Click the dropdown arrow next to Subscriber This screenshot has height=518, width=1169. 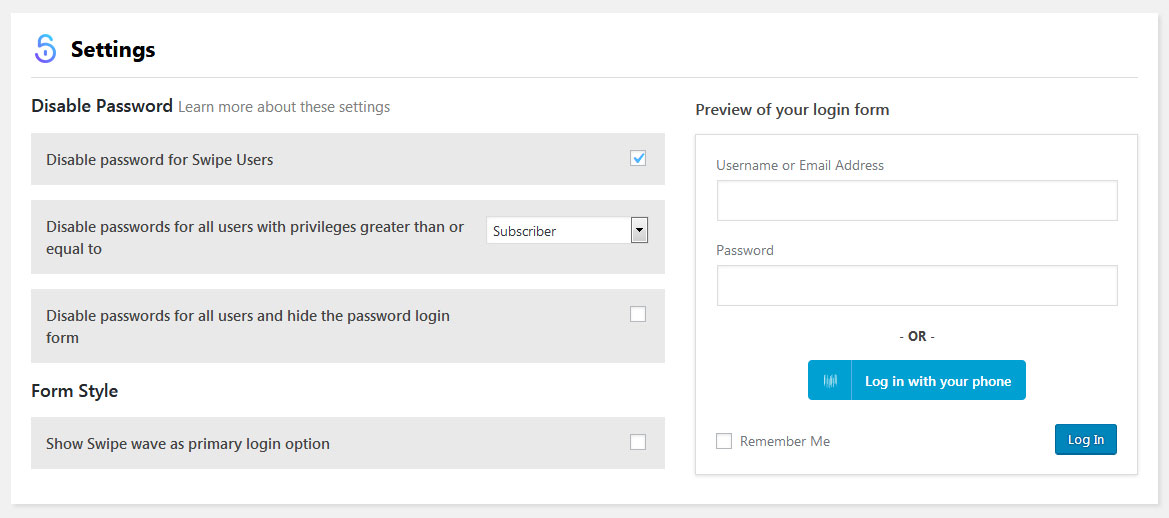pyautogui.click(x=639, y=230)
